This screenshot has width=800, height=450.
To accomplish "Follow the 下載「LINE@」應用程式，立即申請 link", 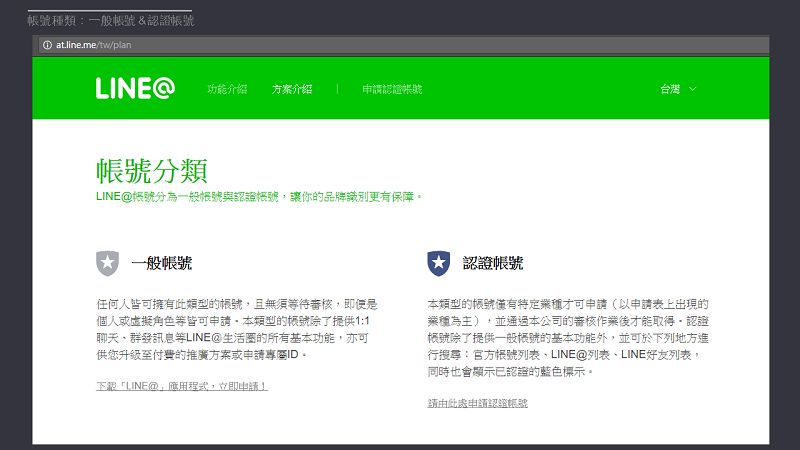I will [x=182, y=386].
